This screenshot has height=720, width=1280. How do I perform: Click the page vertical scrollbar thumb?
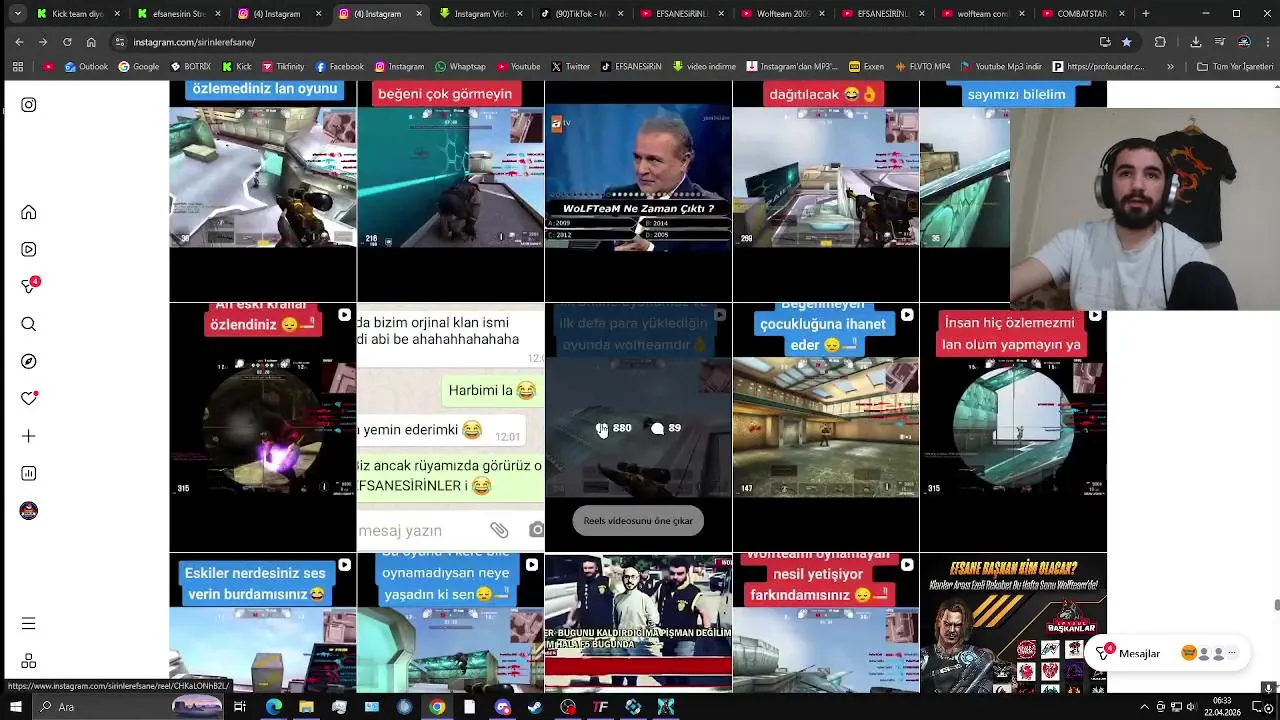point(1276,604)
